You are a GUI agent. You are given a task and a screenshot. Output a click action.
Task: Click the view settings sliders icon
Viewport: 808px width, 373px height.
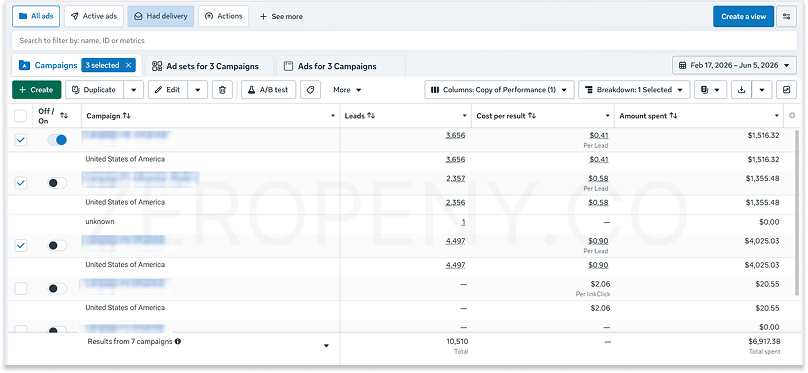pos(786,16)
